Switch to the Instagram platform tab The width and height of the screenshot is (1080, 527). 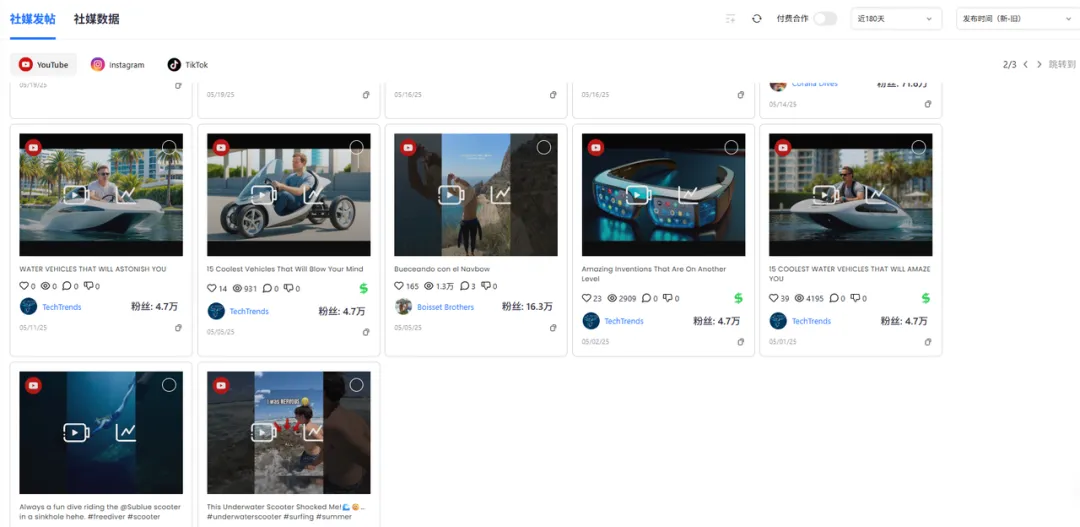118,65
